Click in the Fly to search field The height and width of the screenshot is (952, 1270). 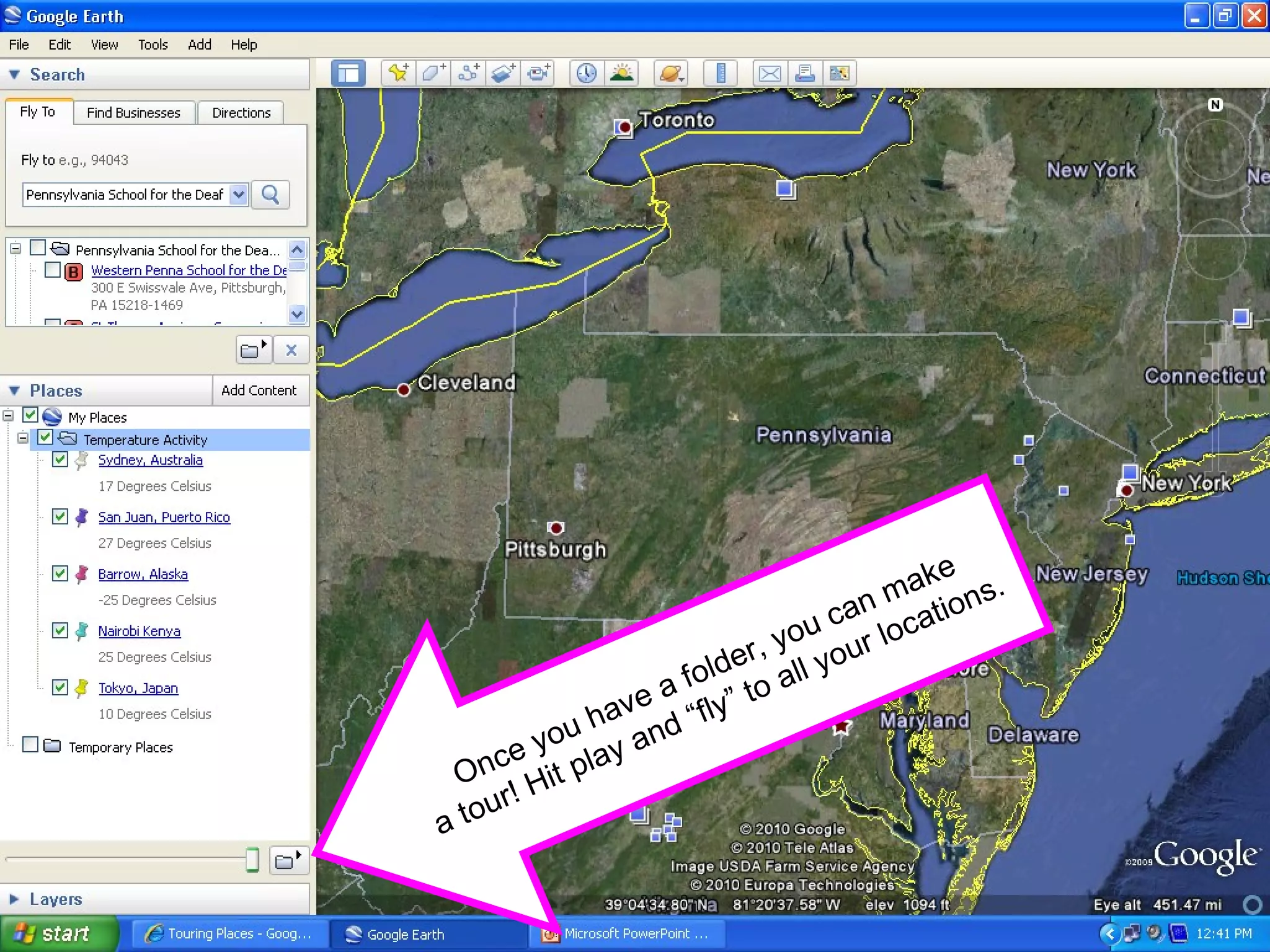point(127,195)
